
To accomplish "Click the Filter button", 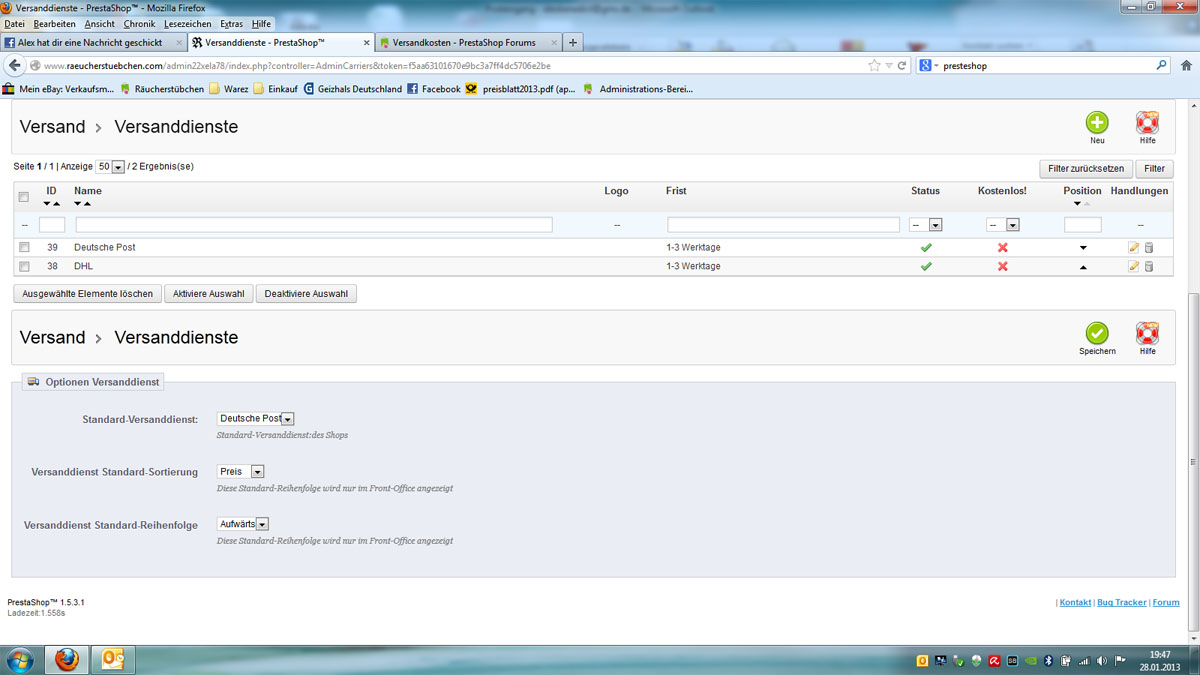I will [x=1154, y=169].
